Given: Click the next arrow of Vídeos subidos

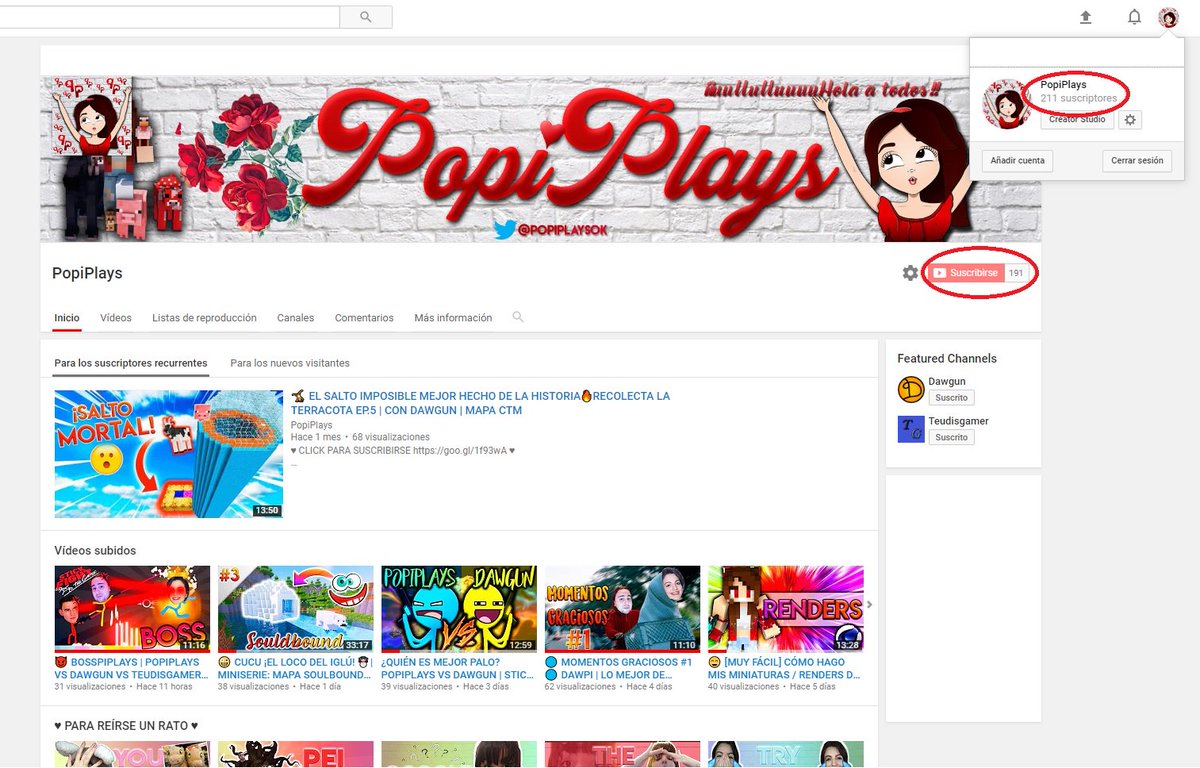Looking at the screenshot, I should 869,604.
